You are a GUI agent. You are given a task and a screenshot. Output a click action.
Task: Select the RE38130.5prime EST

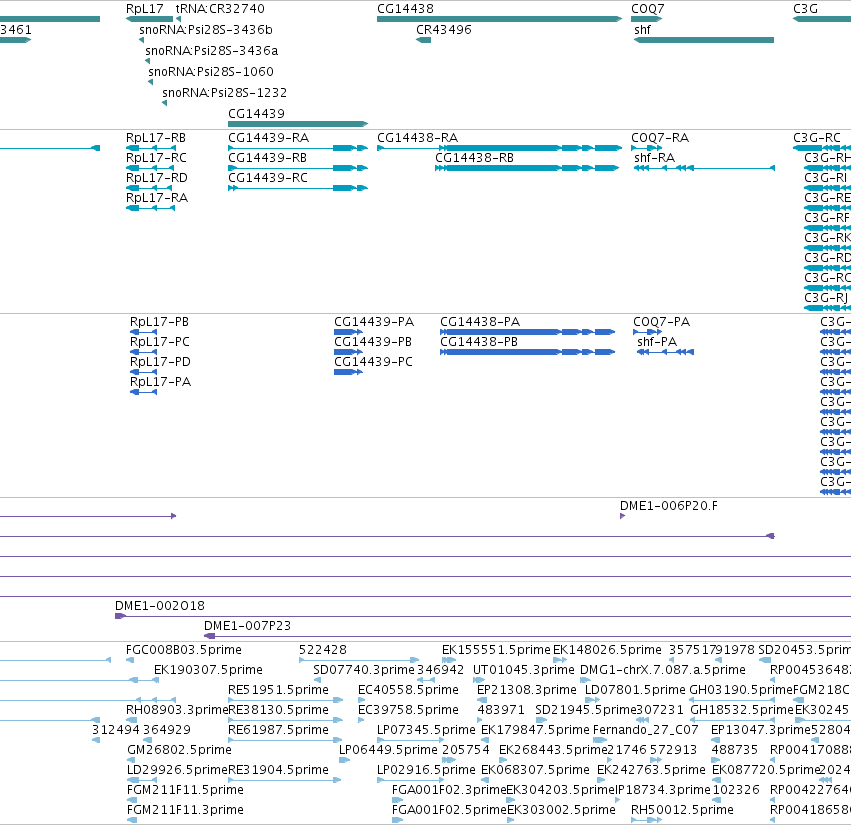click(285, 720)
